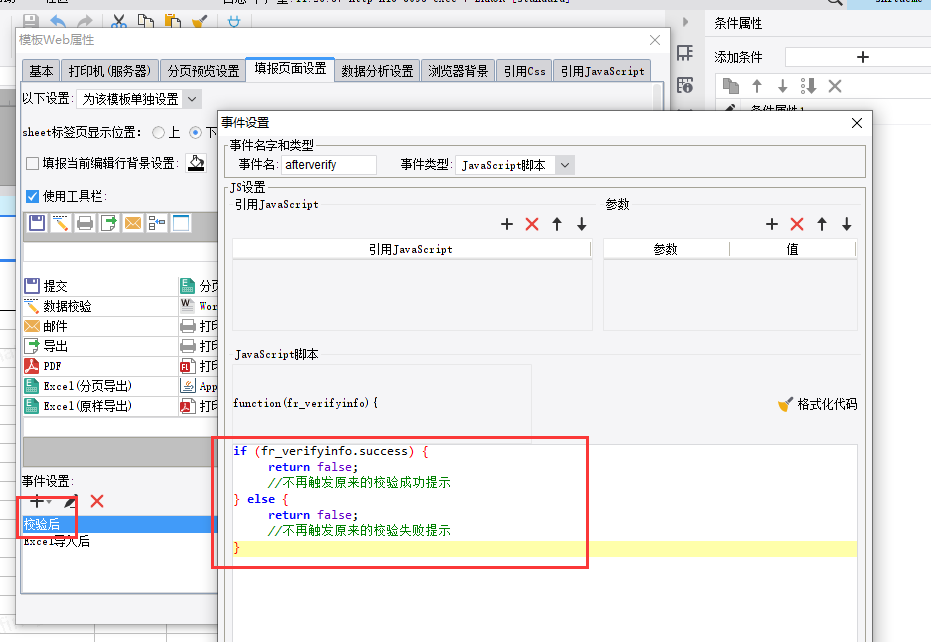This screenshot has width=931, height=642.
Task: Select Excel(分页导出) in the tools list
Action: click(x=100, y=386)
